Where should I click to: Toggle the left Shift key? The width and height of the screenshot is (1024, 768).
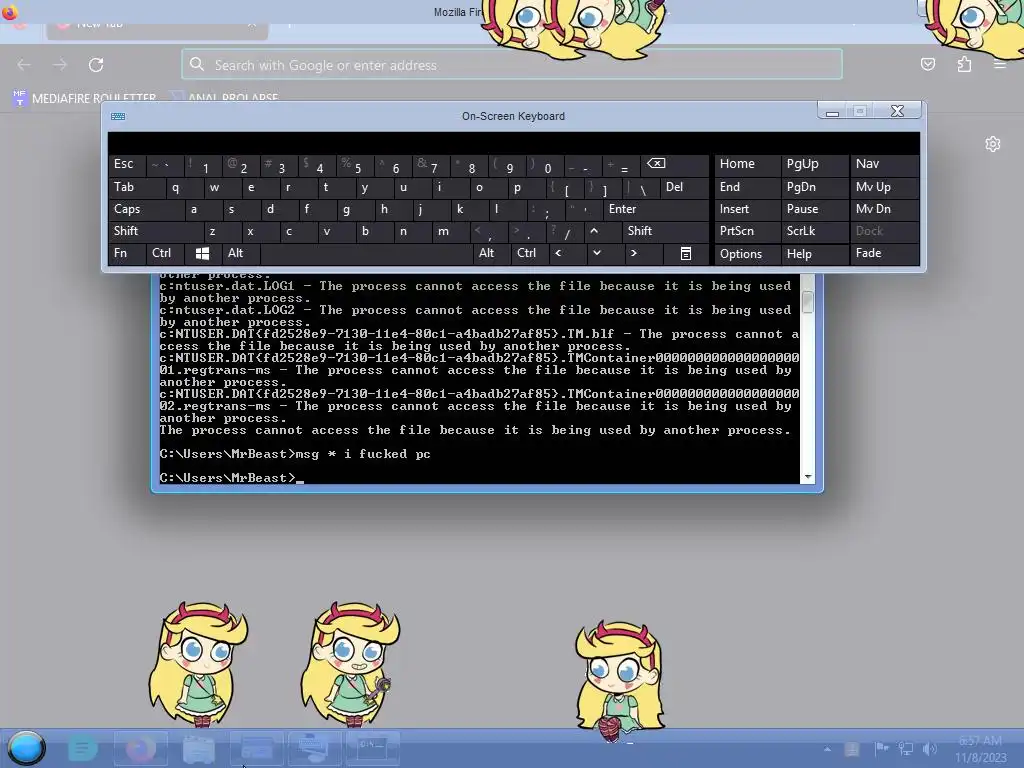tap(156, 231)
